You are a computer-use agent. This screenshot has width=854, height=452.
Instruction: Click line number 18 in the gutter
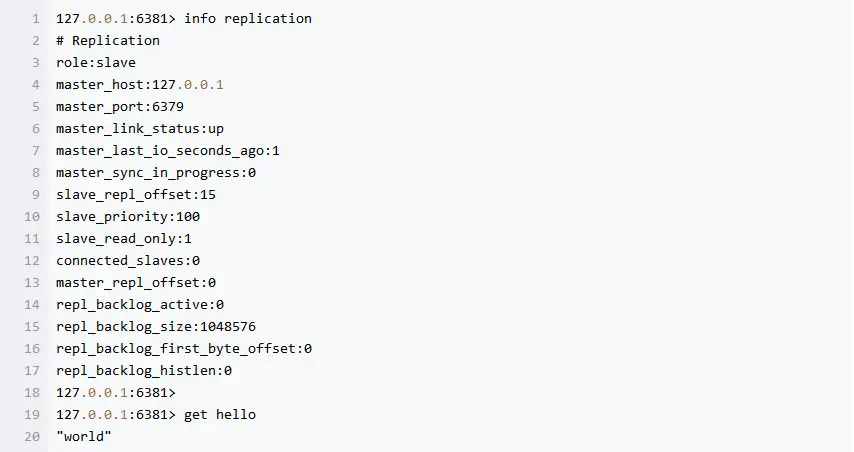33,393
